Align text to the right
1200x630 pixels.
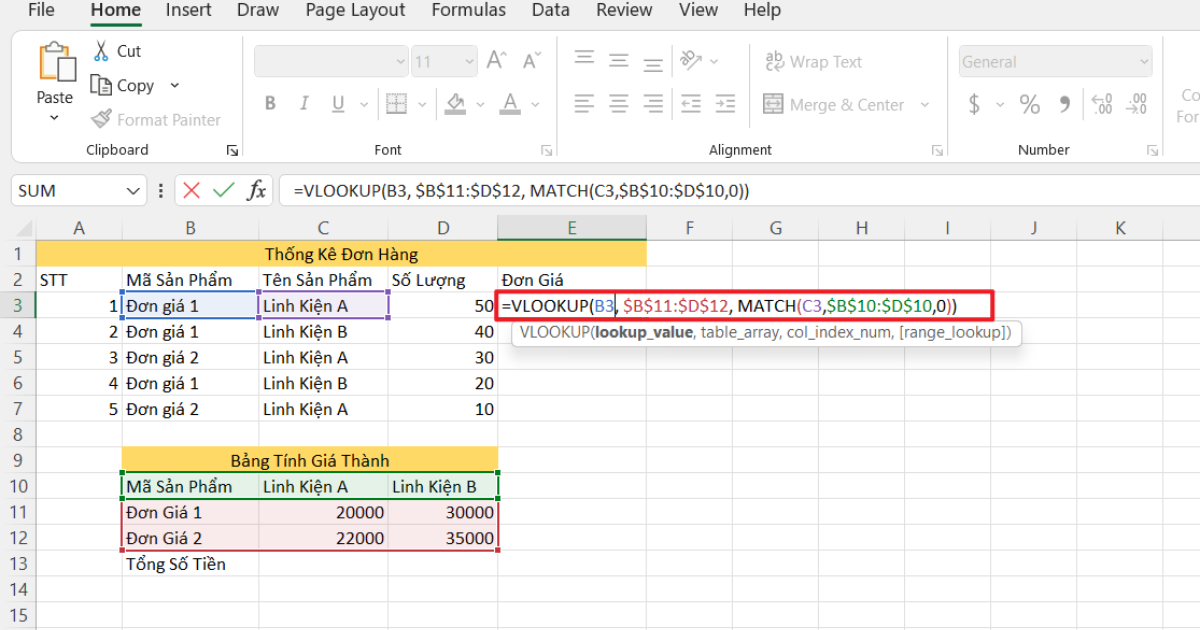653,103
